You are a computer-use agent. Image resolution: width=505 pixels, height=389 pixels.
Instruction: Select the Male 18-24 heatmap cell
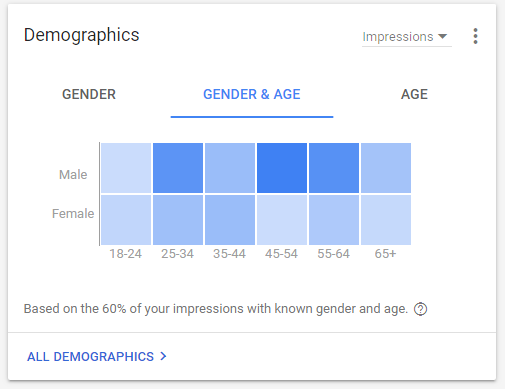[x=126, y=168]
